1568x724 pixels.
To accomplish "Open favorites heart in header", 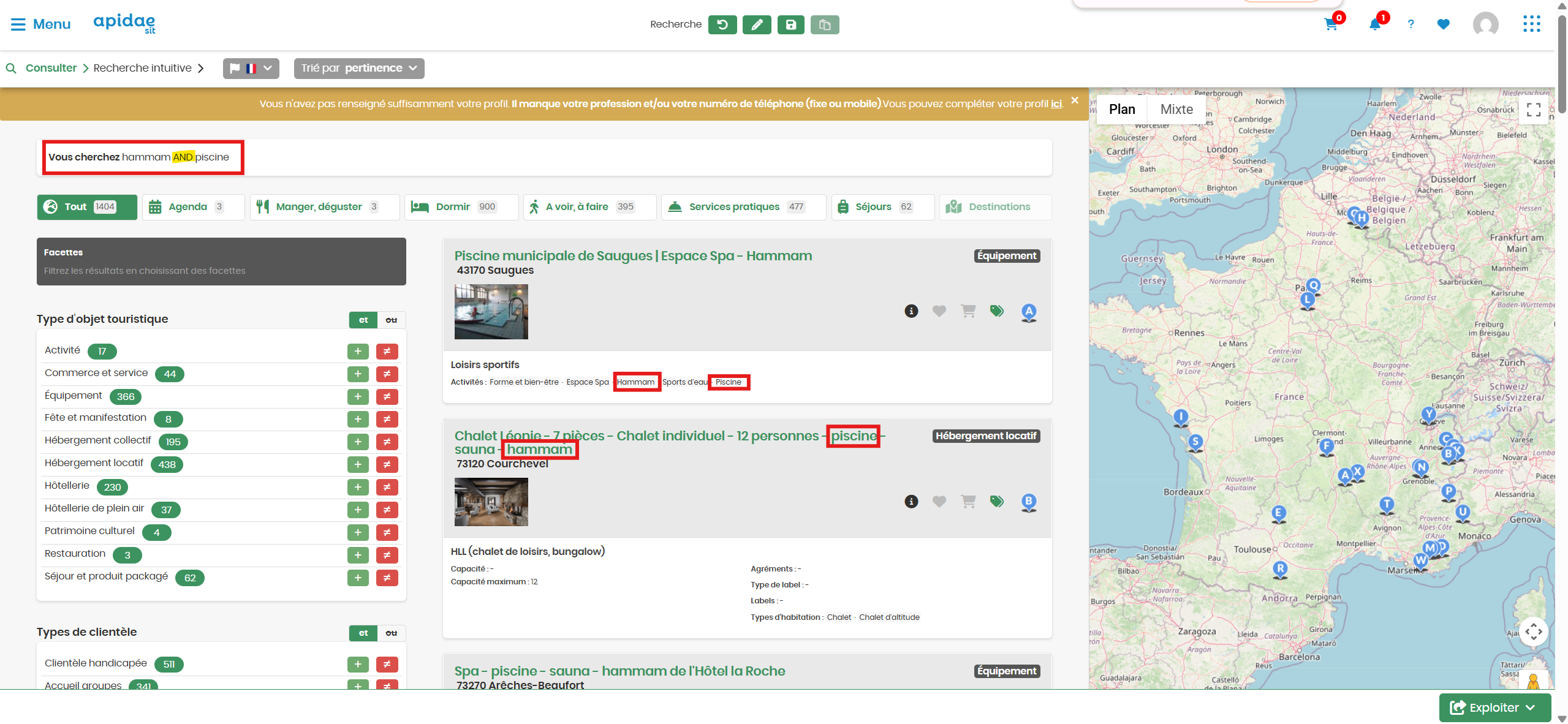I will point(1443,25).
